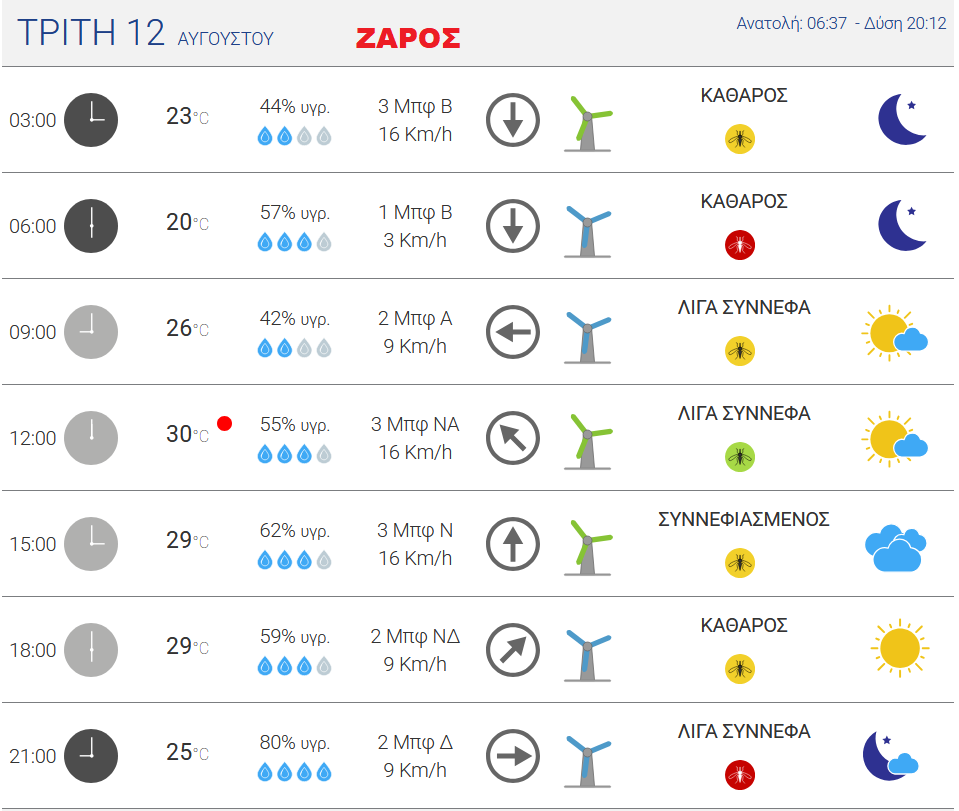Click the moon with cloud icon at 21:00

click(890, 755)
